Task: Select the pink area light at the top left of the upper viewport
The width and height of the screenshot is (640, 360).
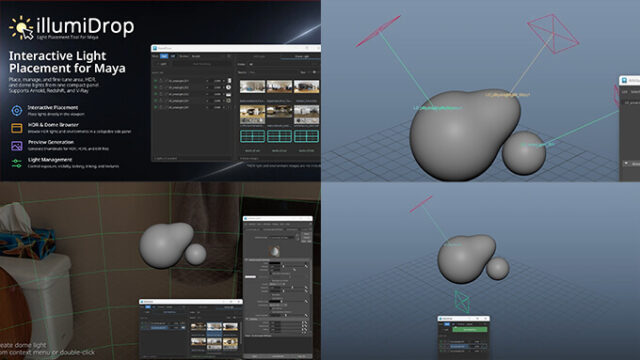Action: 378,30
